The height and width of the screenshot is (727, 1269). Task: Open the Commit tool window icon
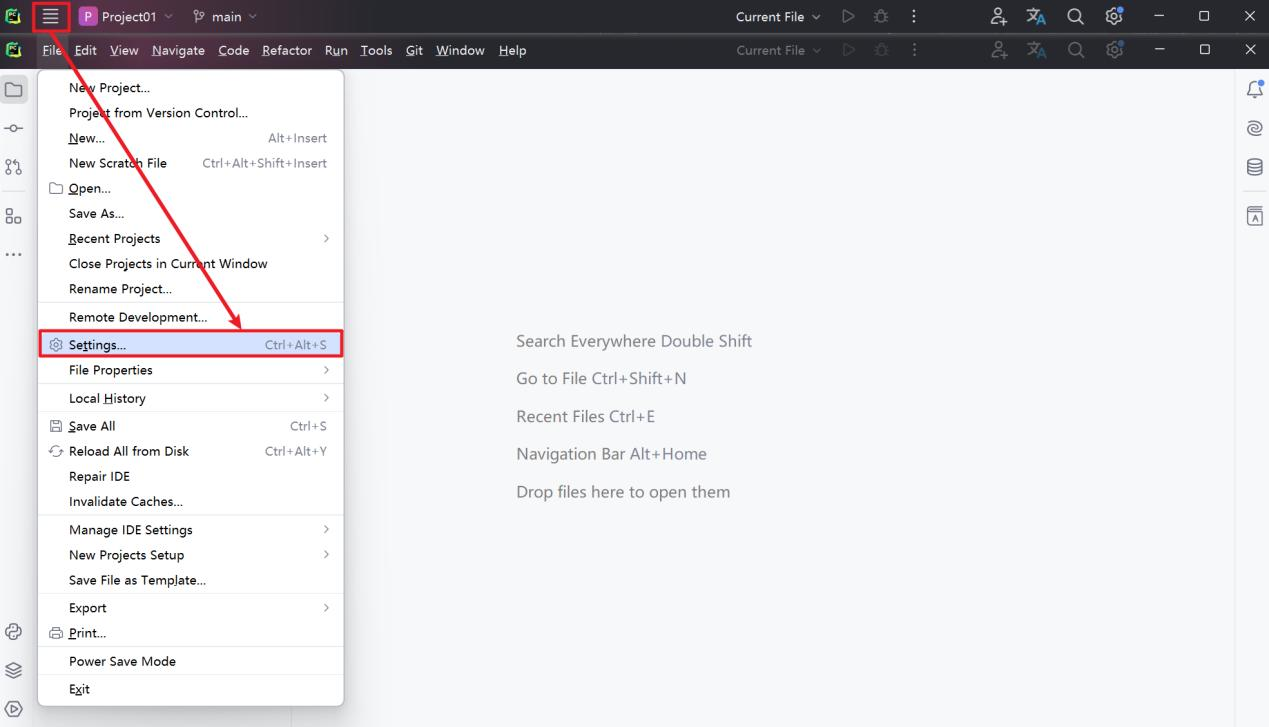point(14,129)
